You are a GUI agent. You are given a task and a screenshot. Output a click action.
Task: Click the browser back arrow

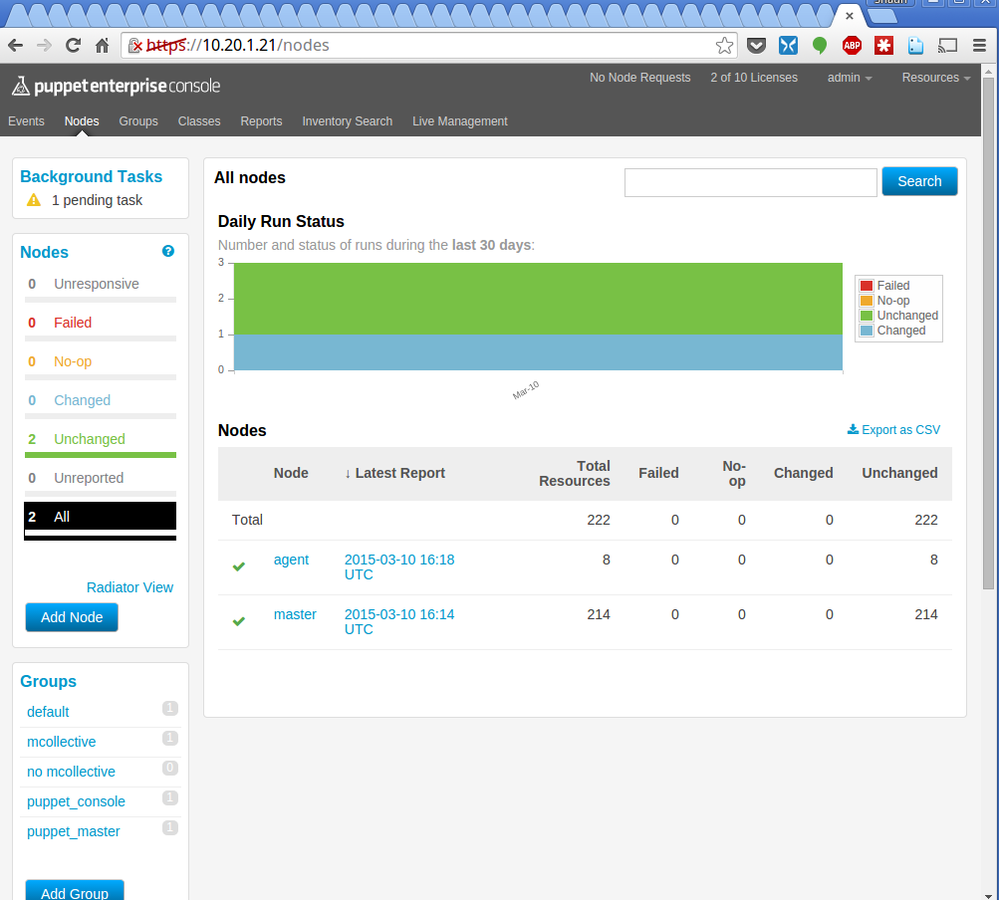[15, 45]
